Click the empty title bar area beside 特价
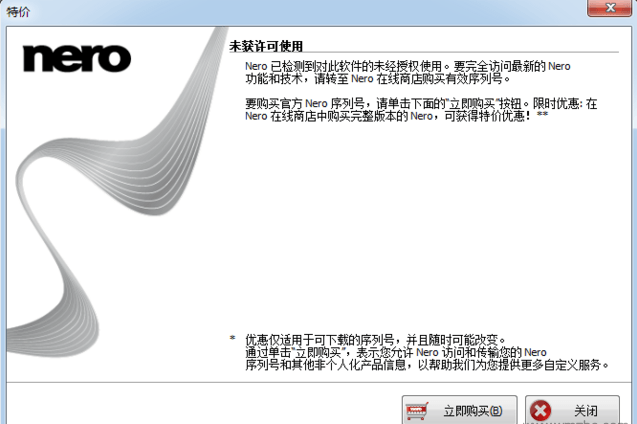 point(300,12)
